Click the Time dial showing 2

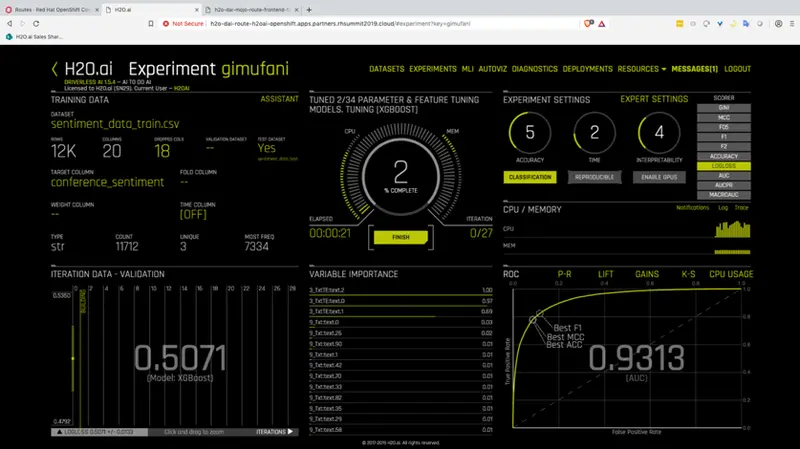point(594,133)
